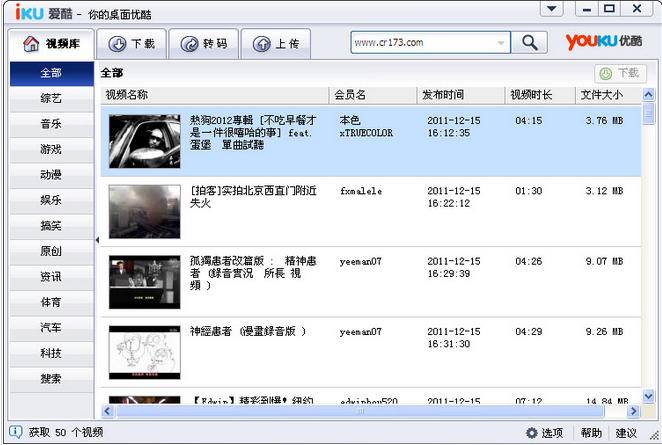The image size is (662, 445).
Task: Click the vertical scrollbar thumb
Action: click(x=648, y=113)
